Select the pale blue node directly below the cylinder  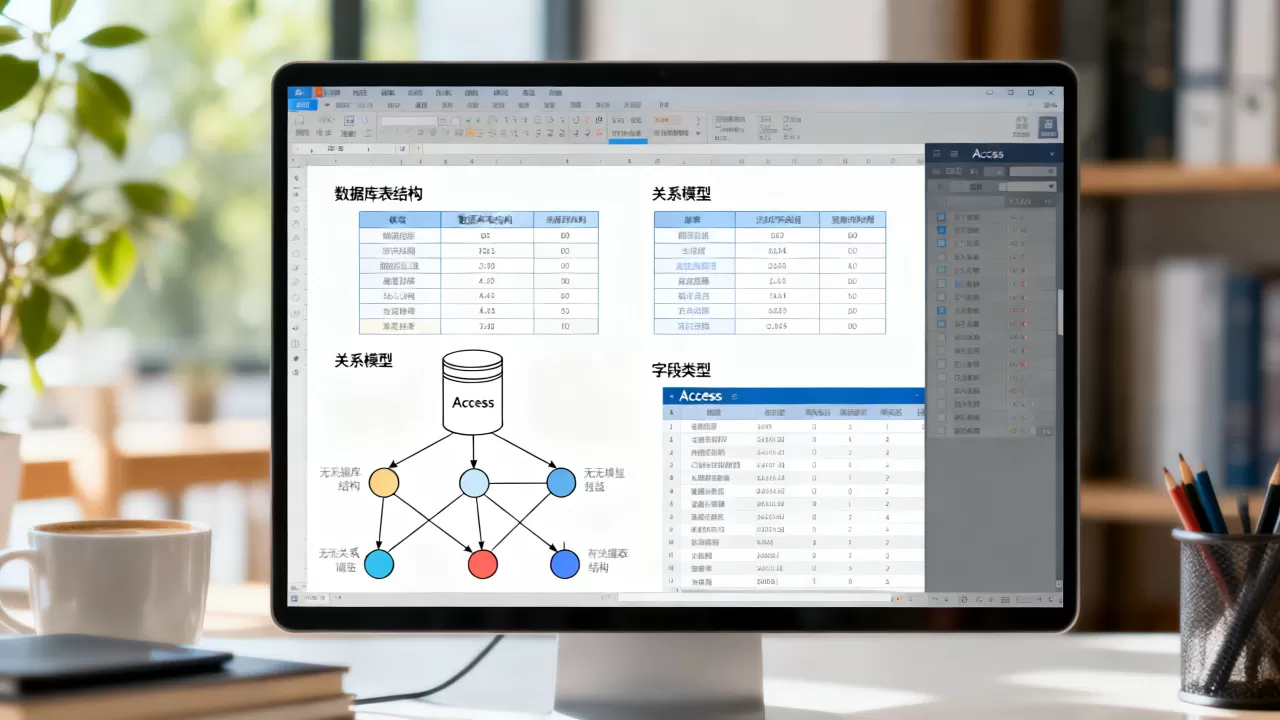pyautogui.click(x=474, y=483)
